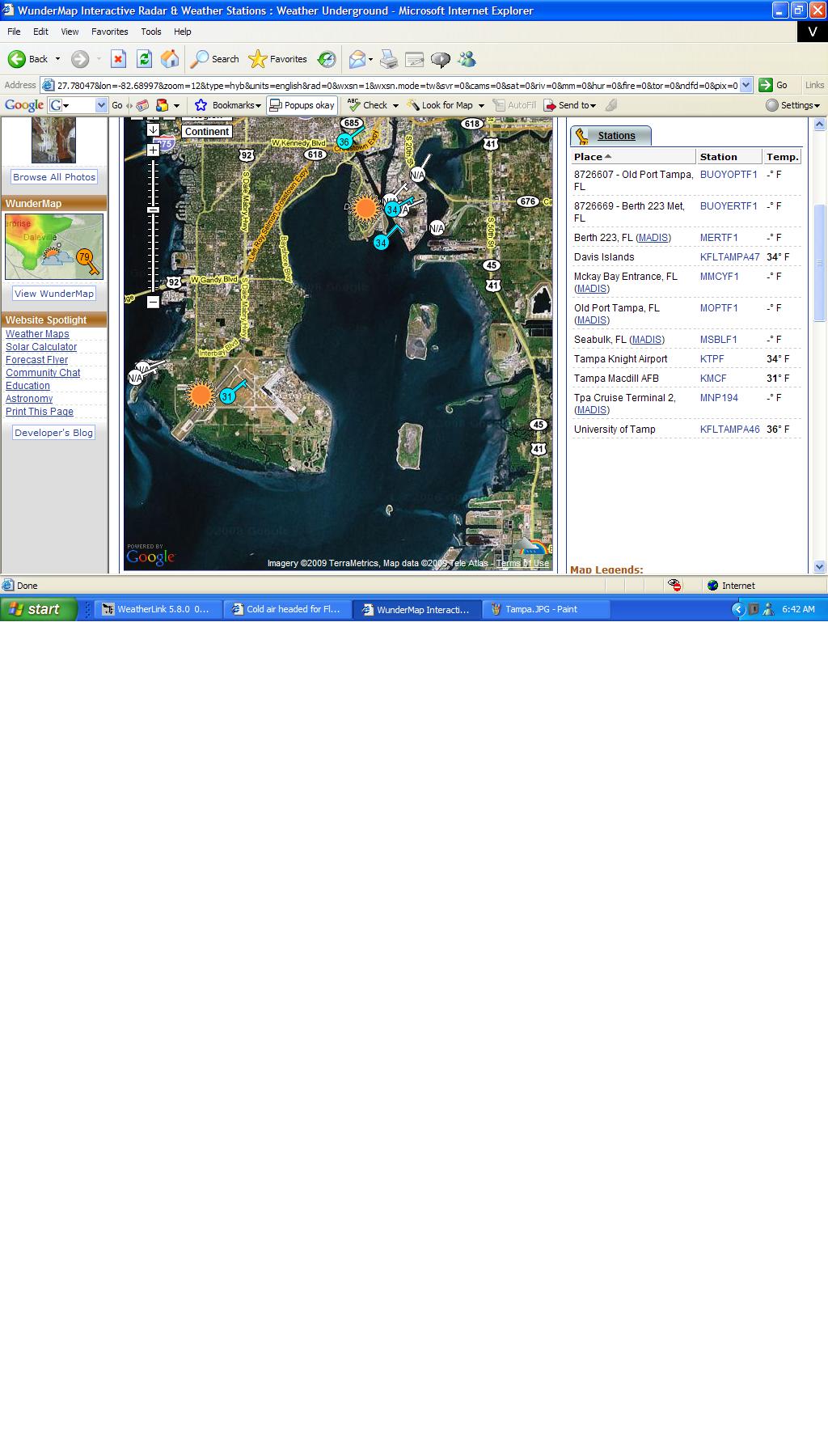Open the Home page icon

pyautogui.click(x=170, y=59)
